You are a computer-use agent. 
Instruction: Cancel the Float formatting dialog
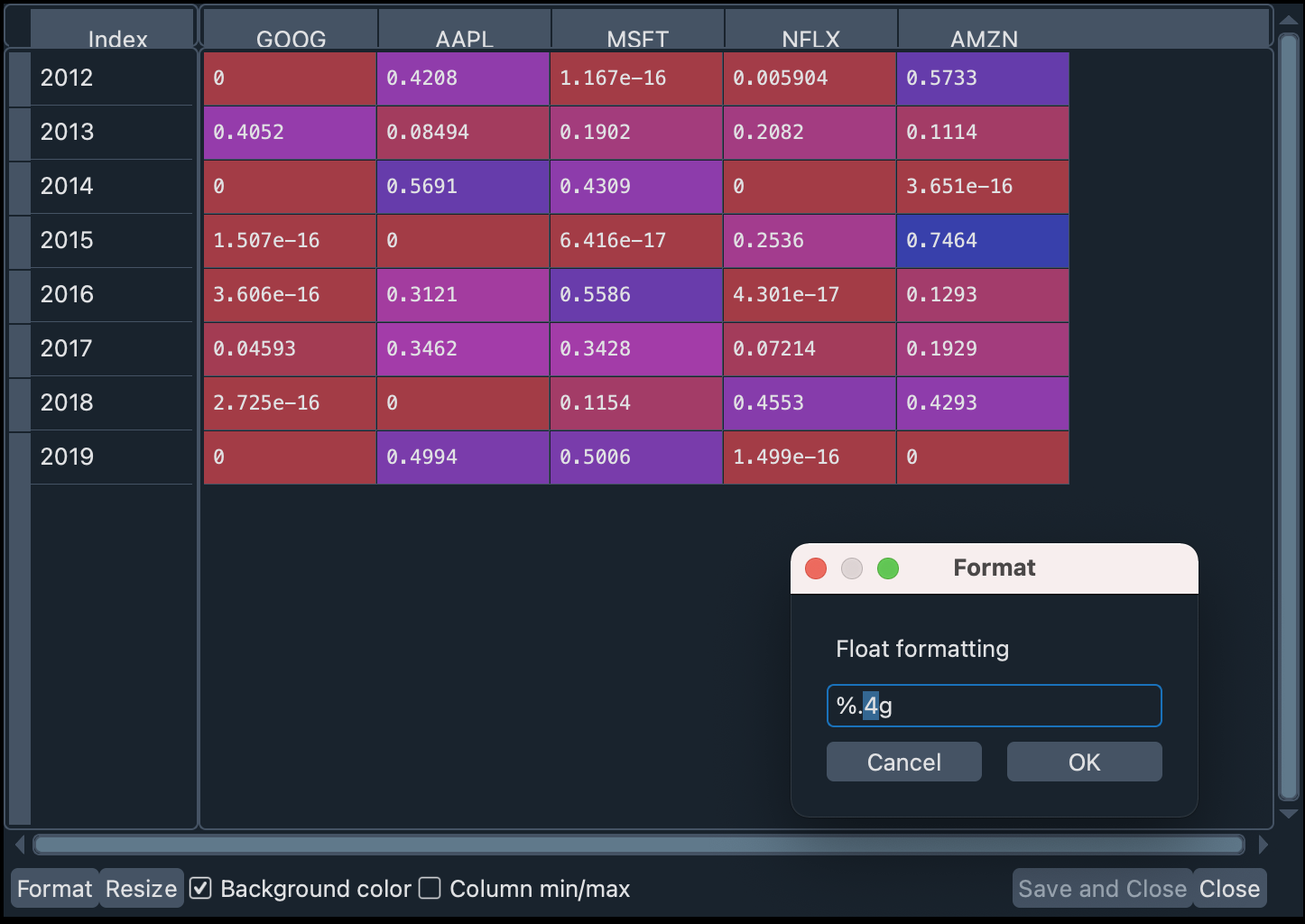[x=903, y=762]
